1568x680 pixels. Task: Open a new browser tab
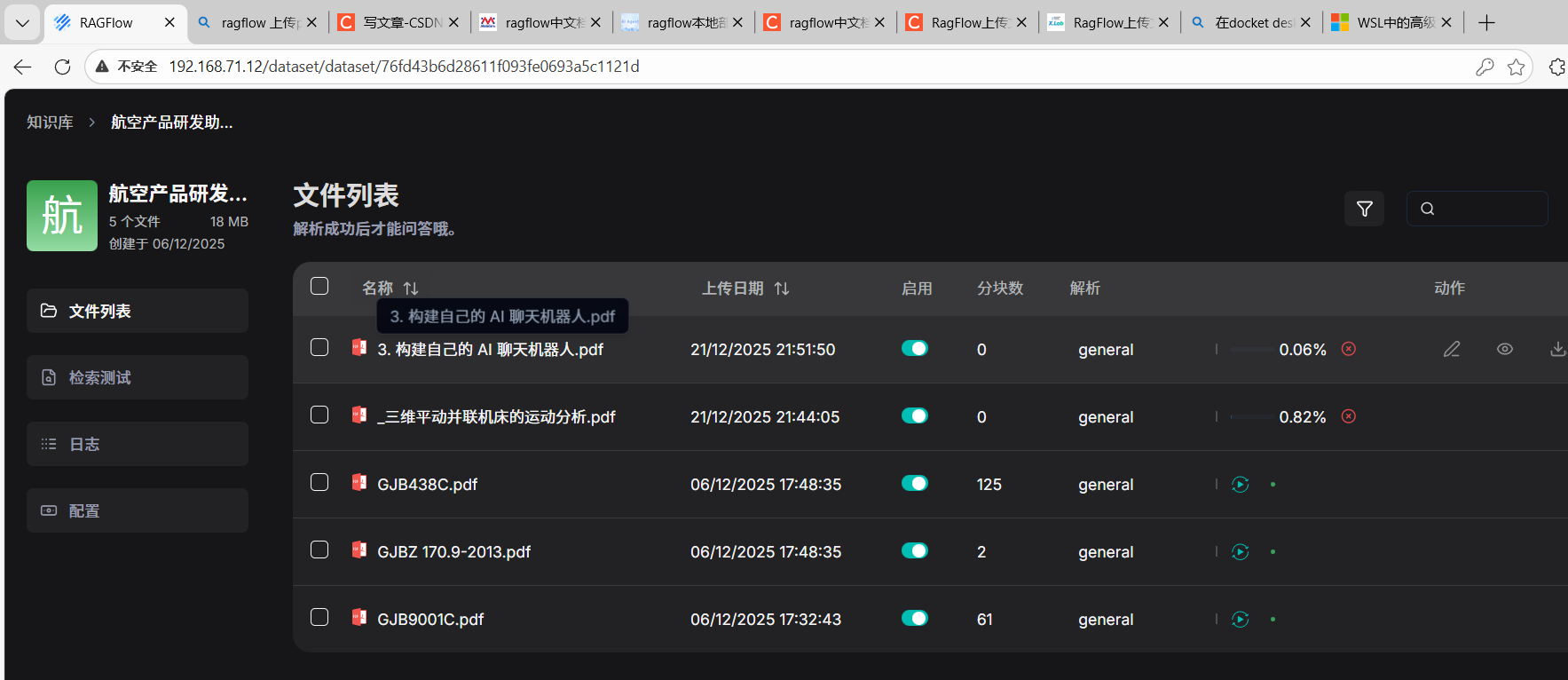(x=1487, y=22)
